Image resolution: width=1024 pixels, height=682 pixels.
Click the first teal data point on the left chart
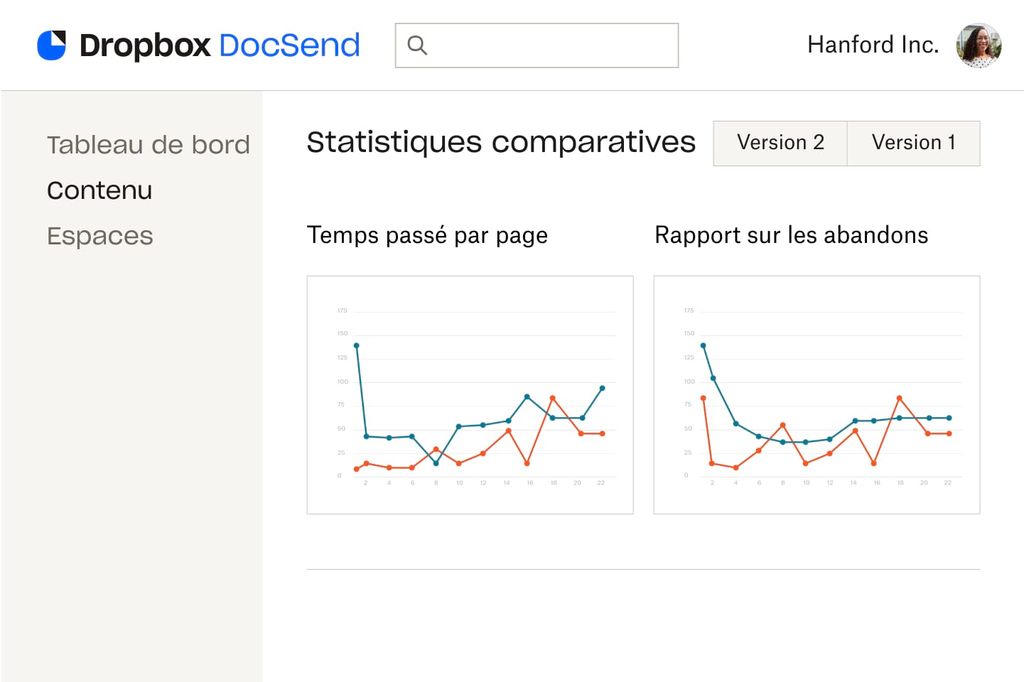point(356,345)
